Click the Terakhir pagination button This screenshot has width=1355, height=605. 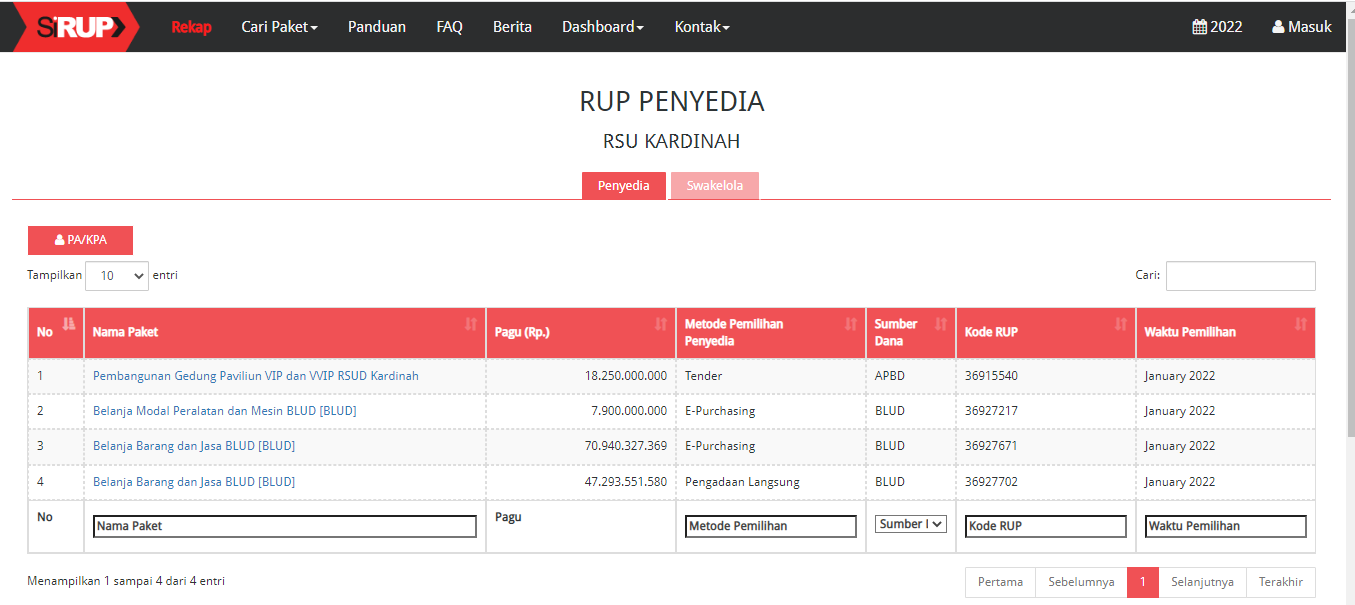click(1281, 582)
